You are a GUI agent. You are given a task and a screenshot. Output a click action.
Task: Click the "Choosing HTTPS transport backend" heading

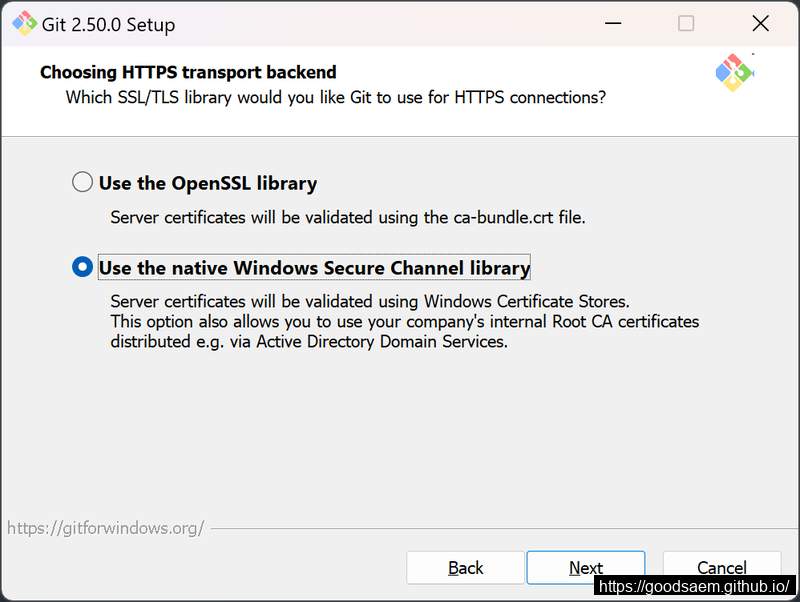[188, 72]
